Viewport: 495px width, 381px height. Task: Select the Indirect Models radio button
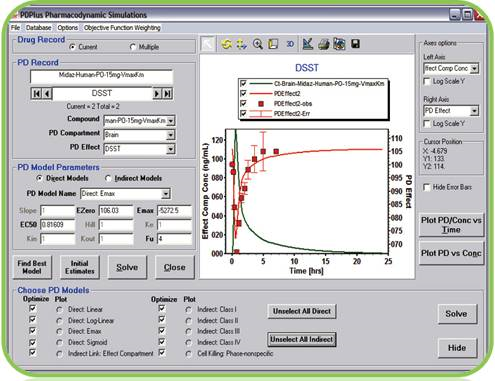click(x=108, y=178)
